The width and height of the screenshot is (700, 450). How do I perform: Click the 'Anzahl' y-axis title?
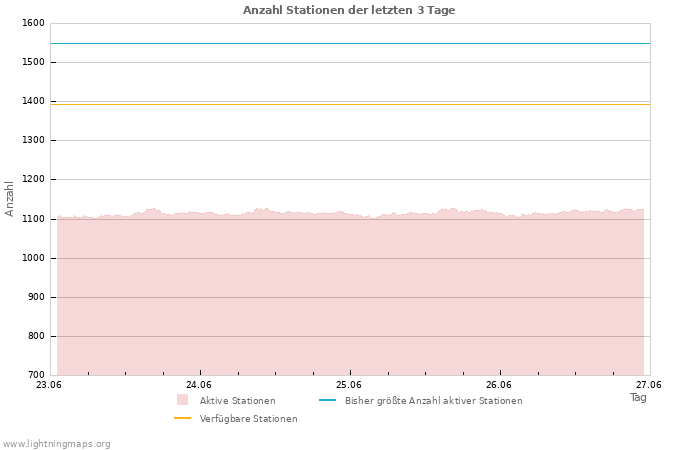(x=9, y=199)
